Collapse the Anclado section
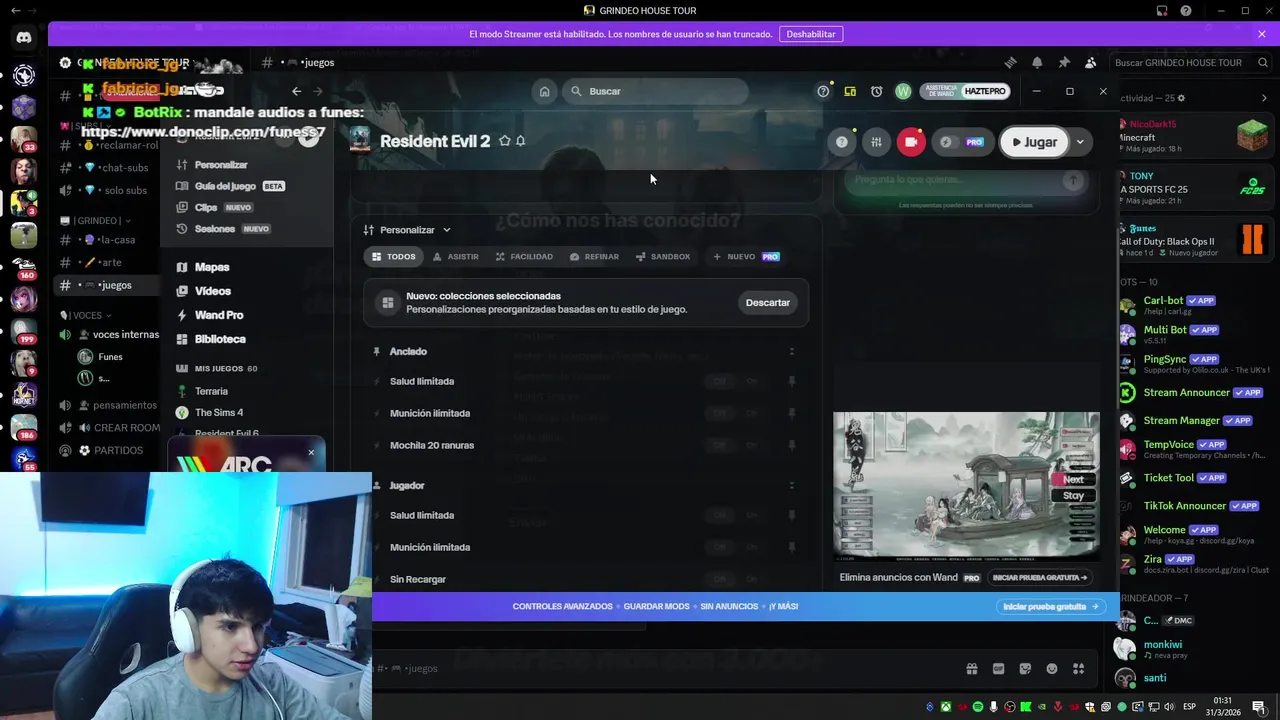The height and width of the screenshot is (720, 1280). (x=791, y=351)
